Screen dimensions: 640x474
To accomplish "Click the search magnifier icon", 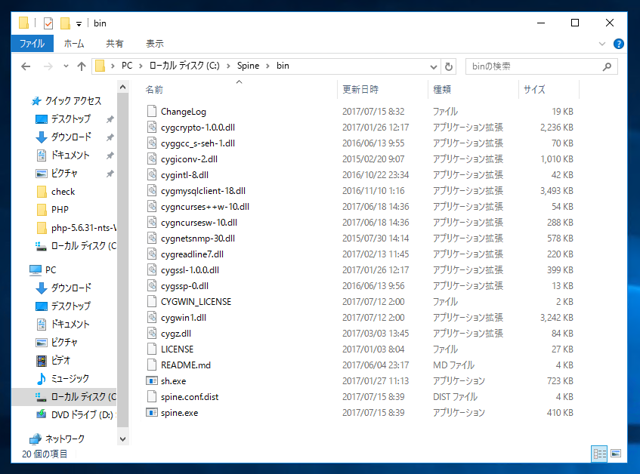I will [607, 66].
